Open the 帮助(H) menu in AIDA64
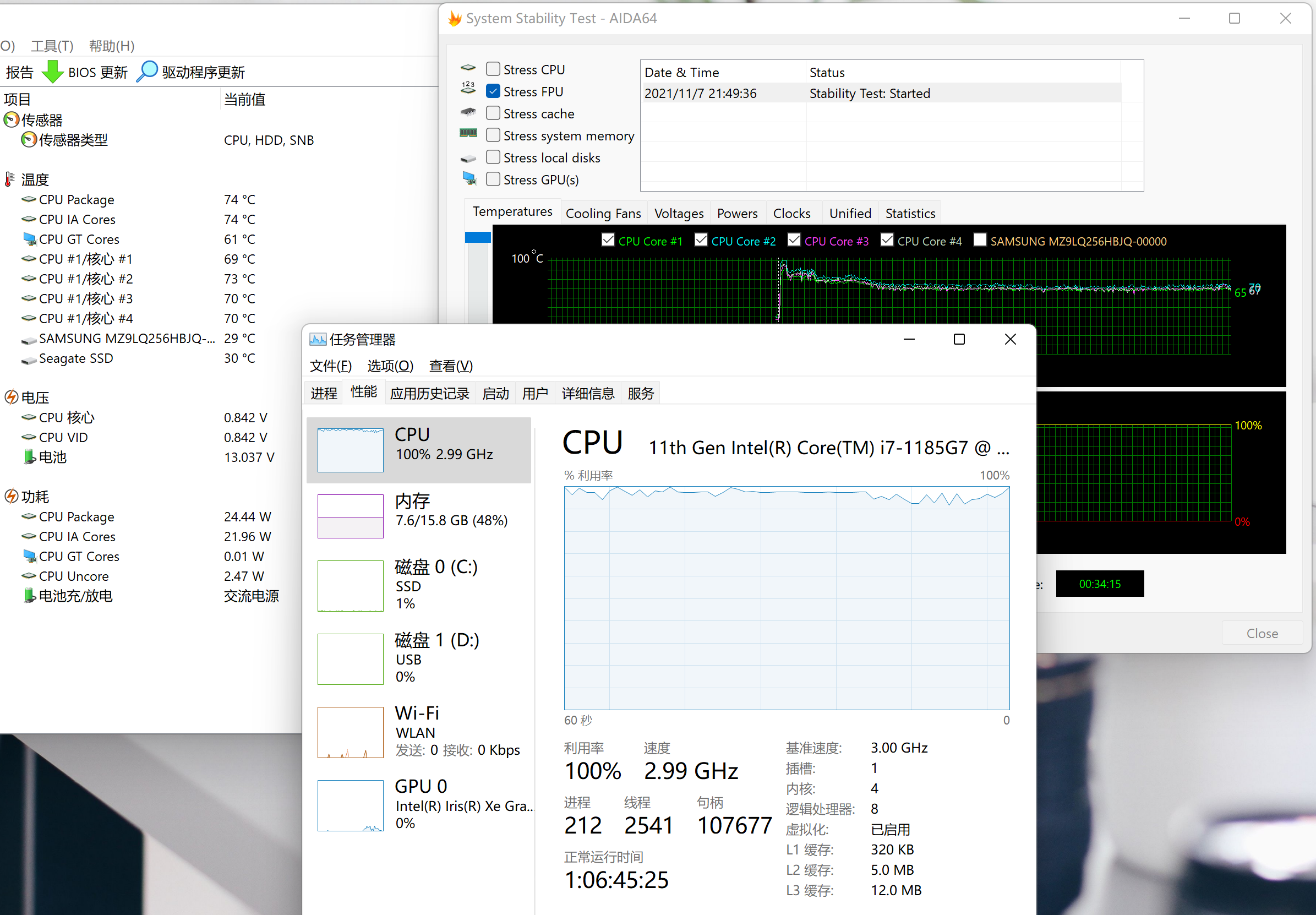The height and width of the screenshot is (915, 1316). point(112,46)
